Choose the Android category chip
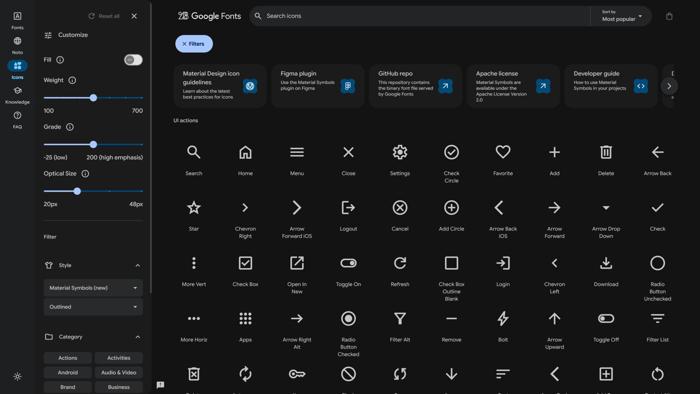 tap(68, 372)
